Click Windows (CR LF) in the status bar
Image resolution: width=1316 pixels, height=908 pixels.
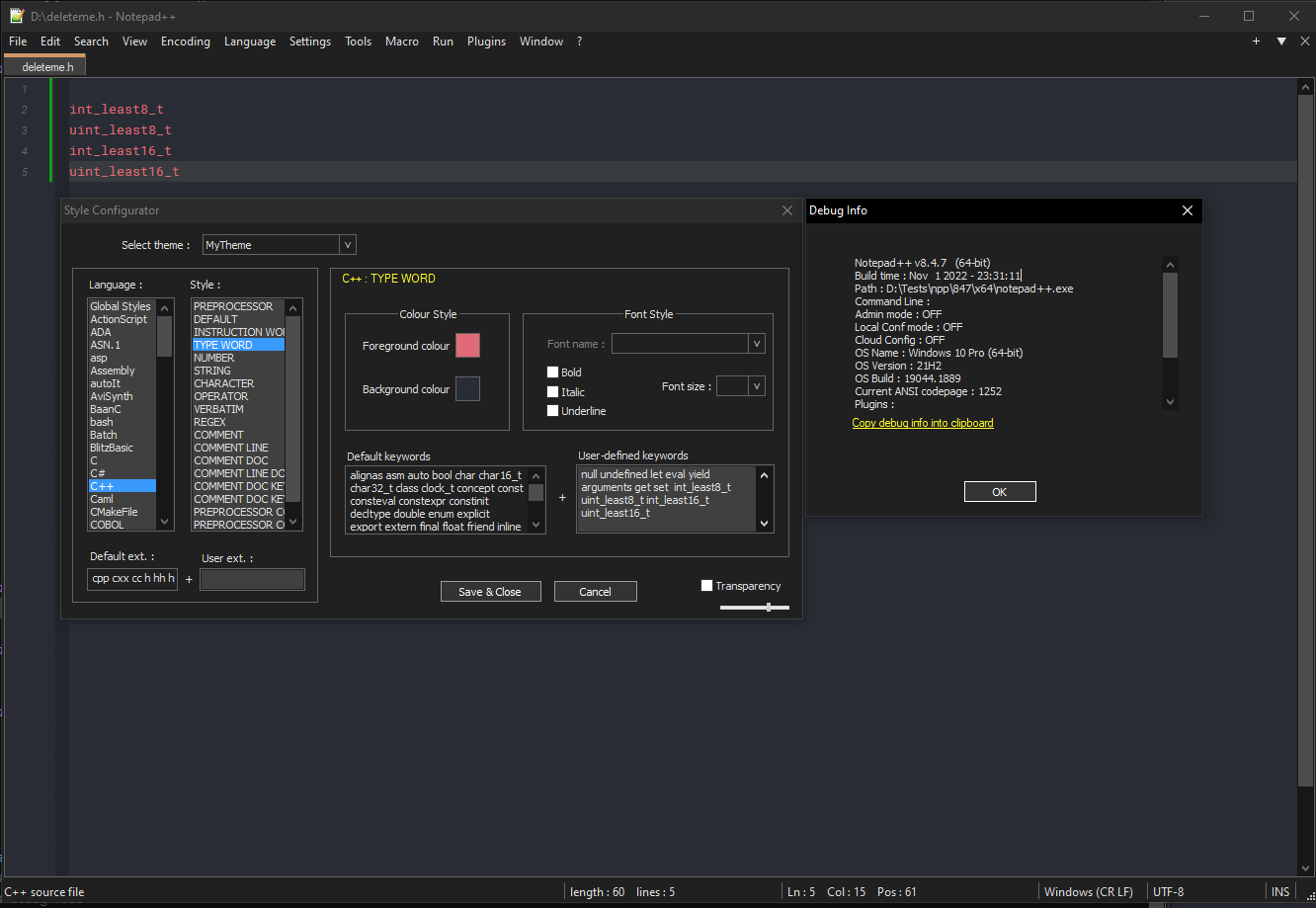tap(1089, 892)
